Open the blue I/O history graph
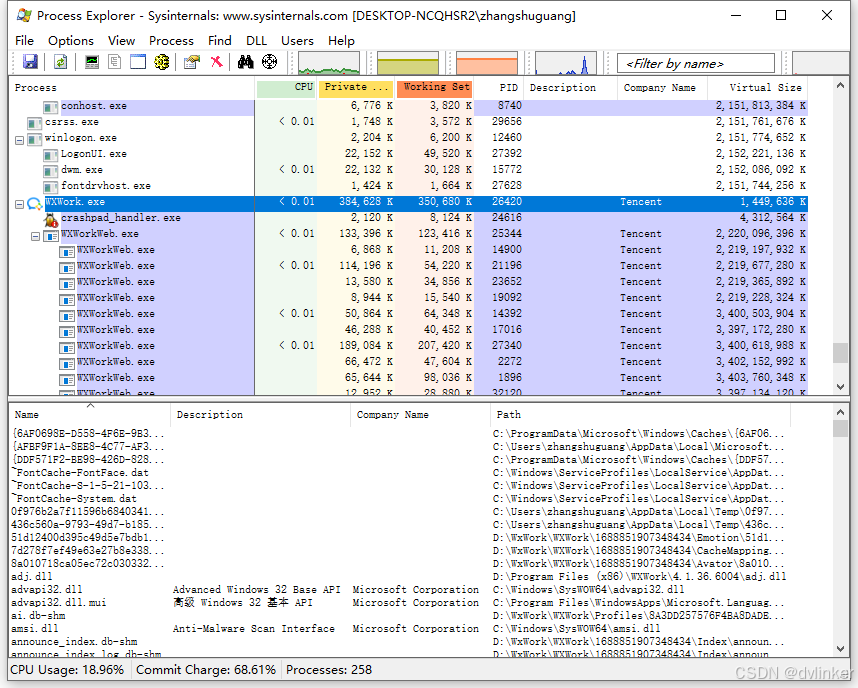This screenshot has width=858, height=688. tap(565, 63)
